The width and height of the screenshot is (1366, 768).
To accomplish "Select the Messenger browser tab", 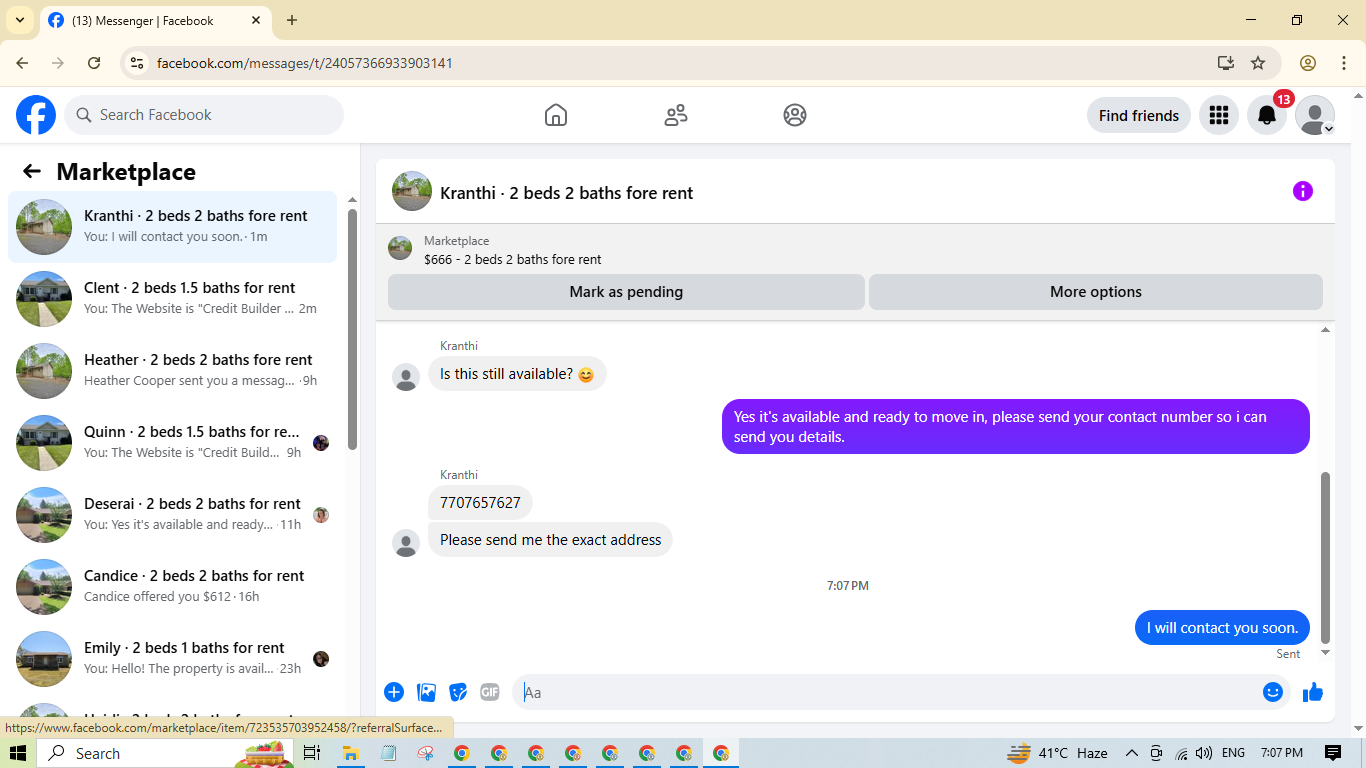I will click(x=155, y=20).
